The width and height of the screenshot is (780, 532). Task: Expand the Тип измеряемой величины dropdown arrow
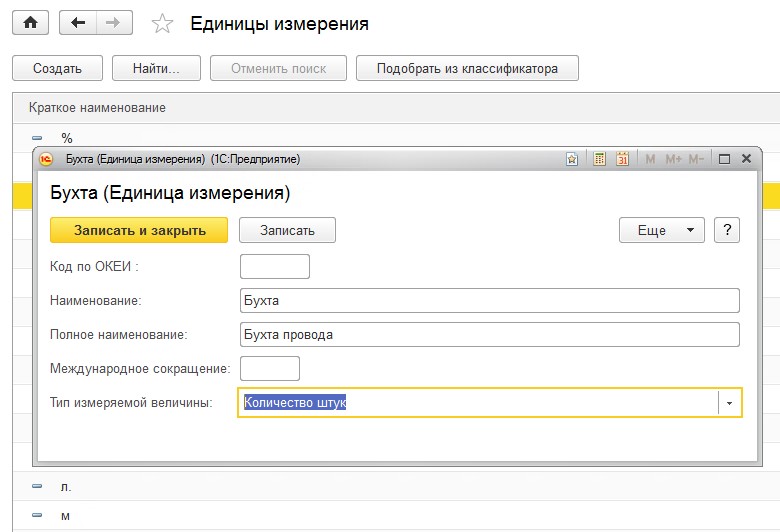point(729,402)
